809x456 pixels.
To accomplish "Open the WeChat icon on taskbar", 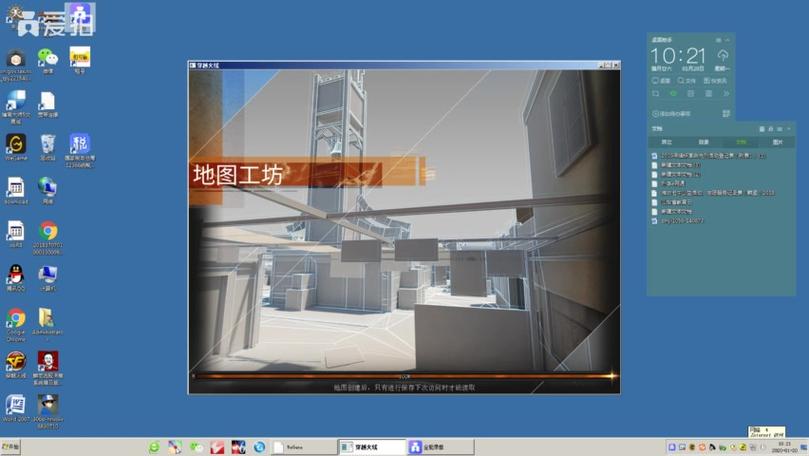I will 196,447.
